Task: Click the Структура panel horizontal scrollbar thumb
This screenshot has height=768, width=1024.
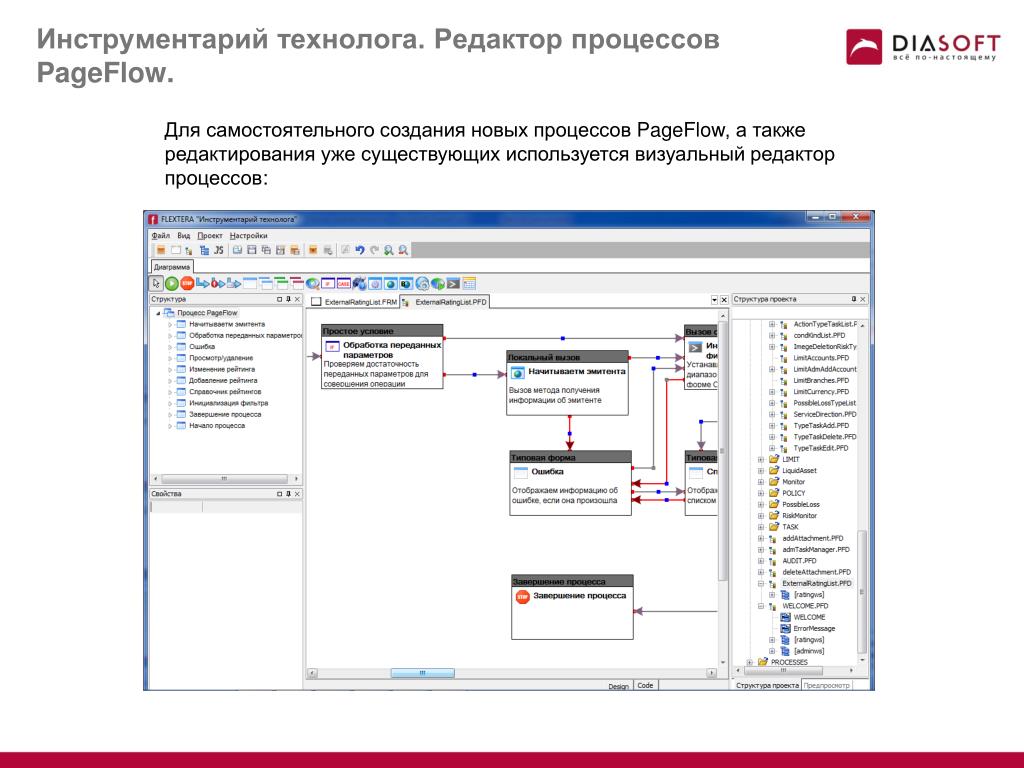Action: 224,479
